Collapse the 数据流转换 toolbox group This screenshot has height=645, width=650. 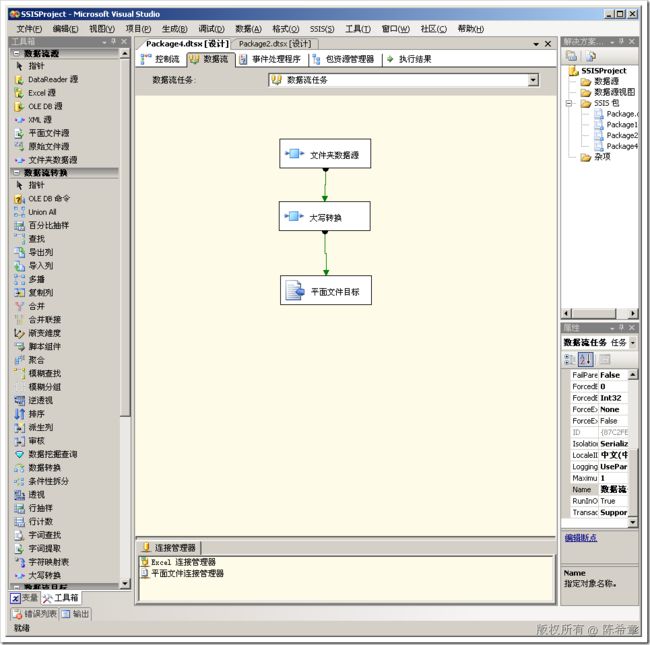click(17, 172)
